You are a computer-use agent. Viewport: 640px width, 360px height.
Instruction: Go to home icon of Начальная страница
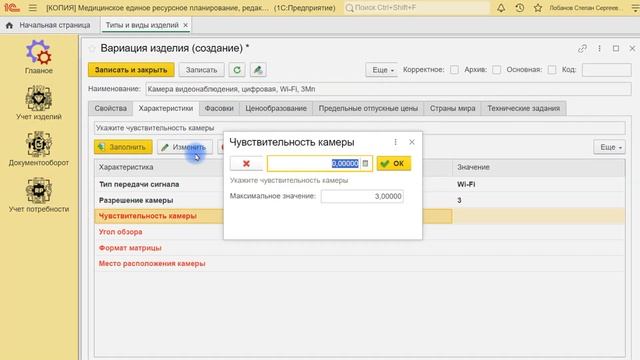(9, 25)
